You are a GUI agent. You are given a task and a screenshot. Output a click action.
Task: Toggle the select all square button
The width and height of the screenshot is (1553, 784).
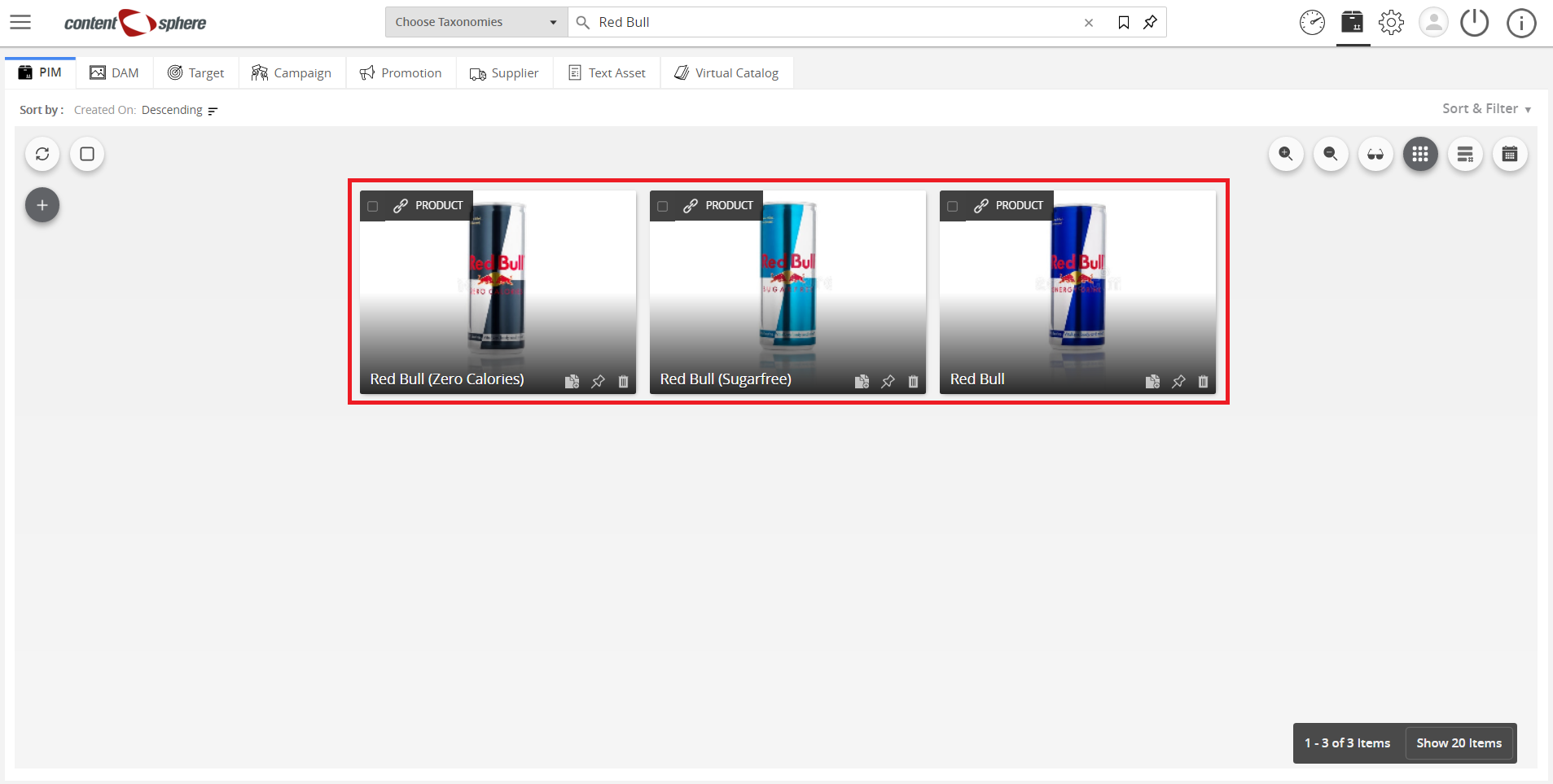pyautogui.click(x=87, y=154)
